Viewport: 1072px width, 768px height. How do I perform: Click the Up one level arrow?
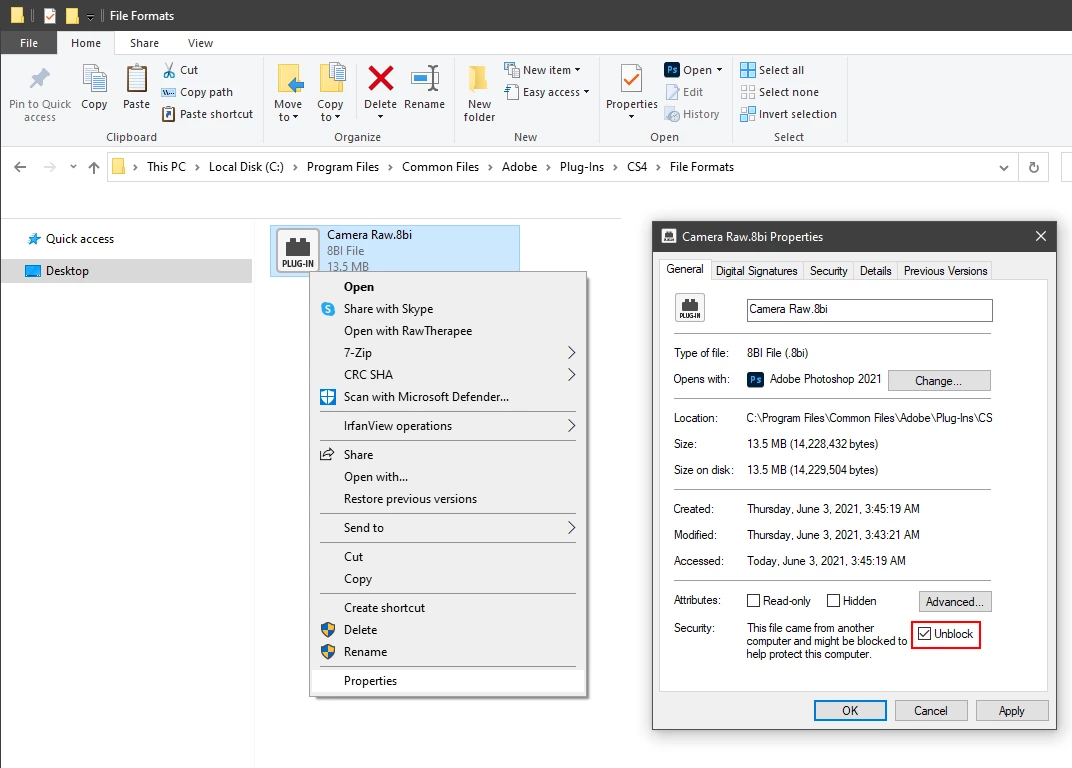94,167
